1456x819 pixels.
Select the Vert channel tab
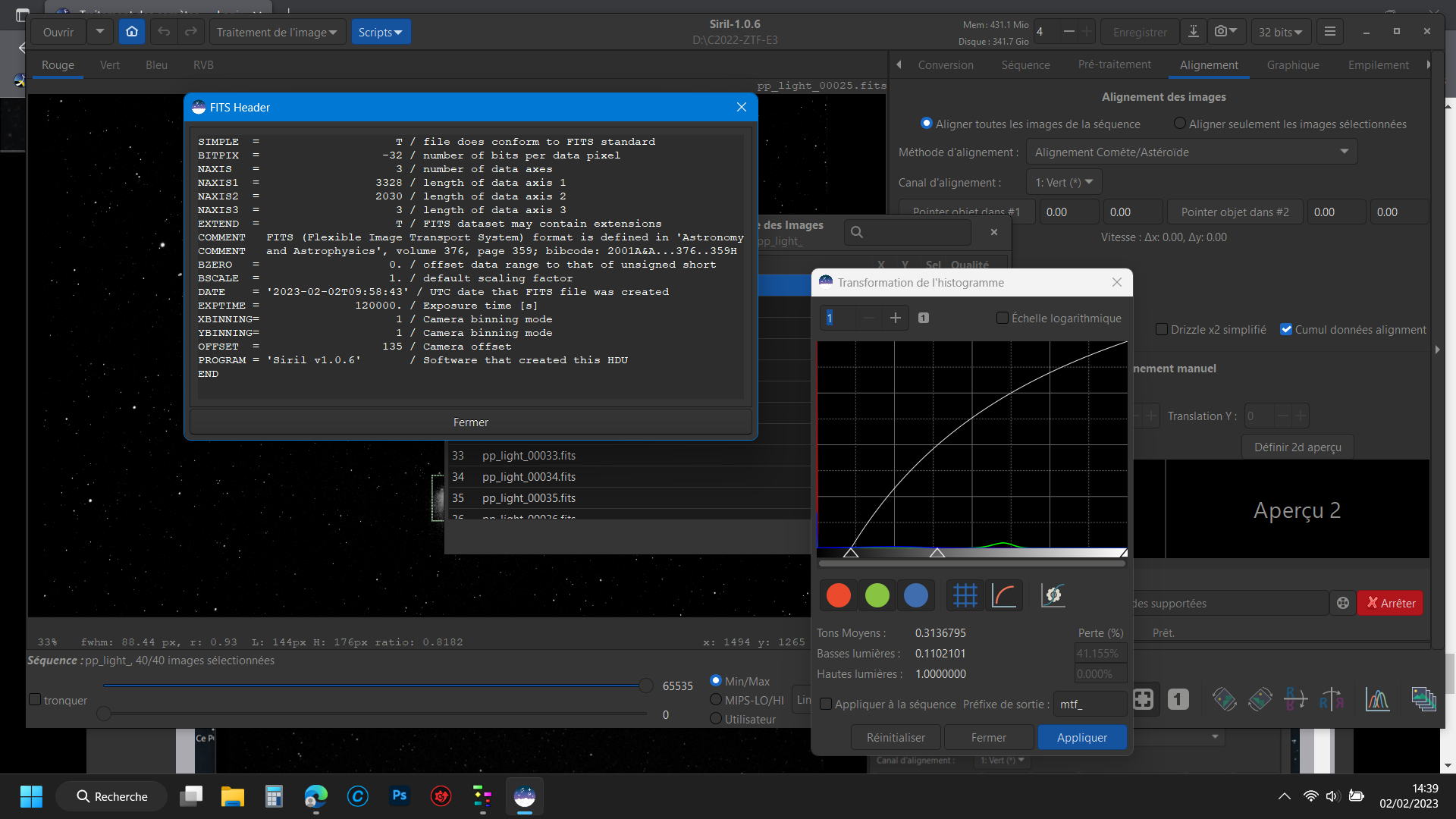click(110, 65)
